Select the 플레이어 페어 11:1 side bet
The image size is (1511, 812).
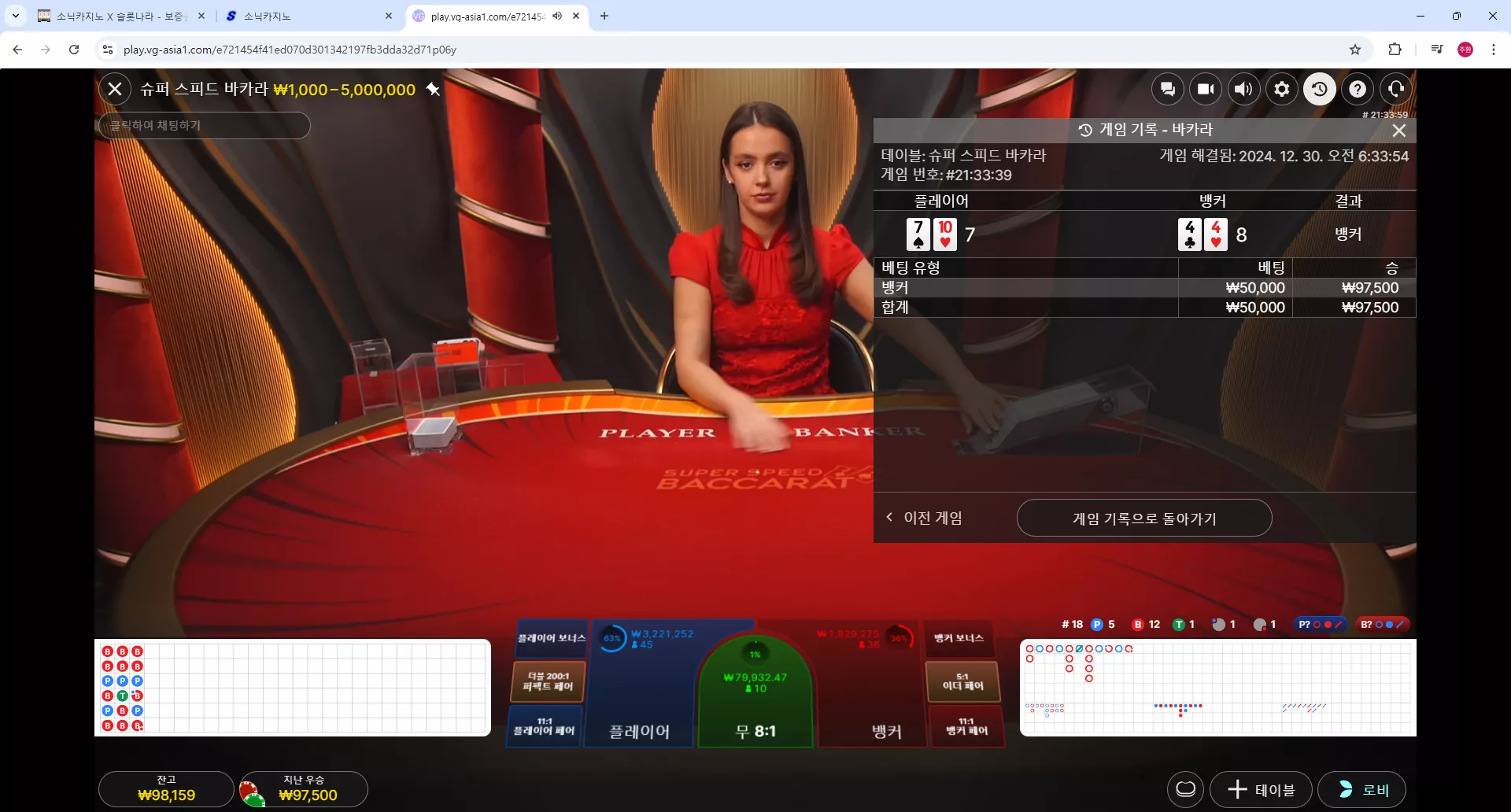545,726
